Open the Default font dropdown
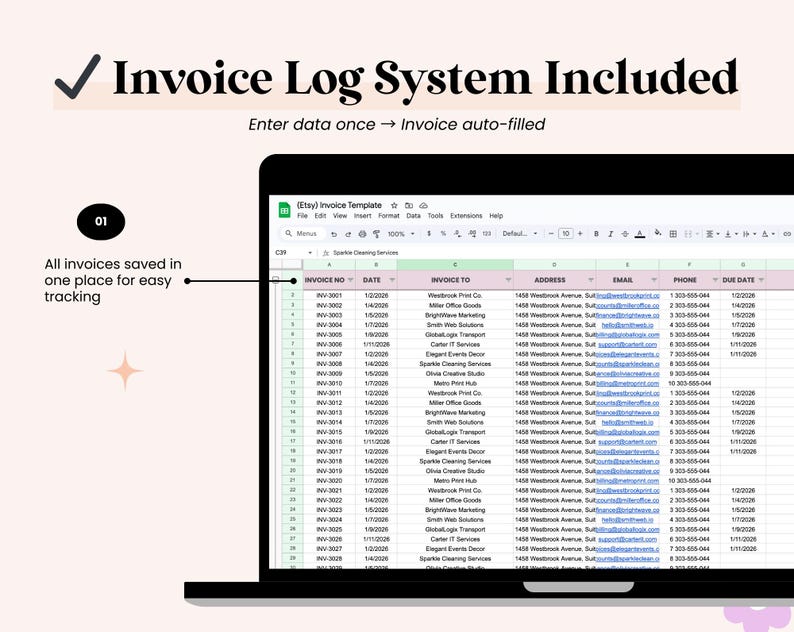This screenshot has height=632, width=794. coord(520,233)
